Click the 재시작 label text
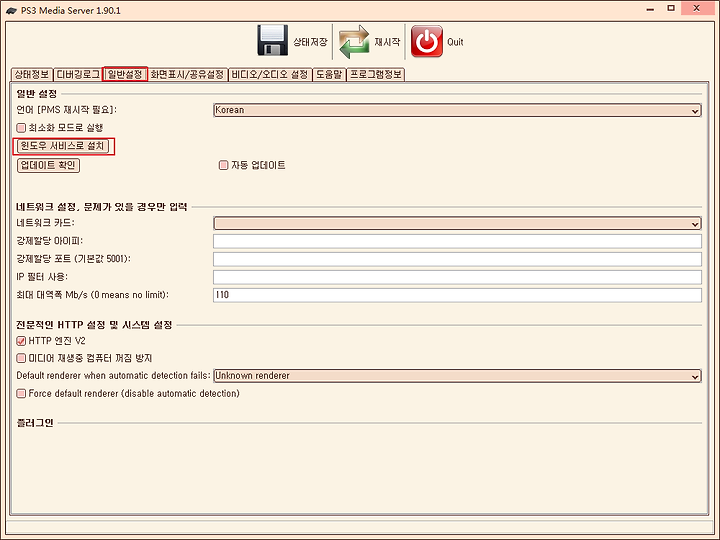The height and width of the screenshot is (540, 720). click(387, 42)
